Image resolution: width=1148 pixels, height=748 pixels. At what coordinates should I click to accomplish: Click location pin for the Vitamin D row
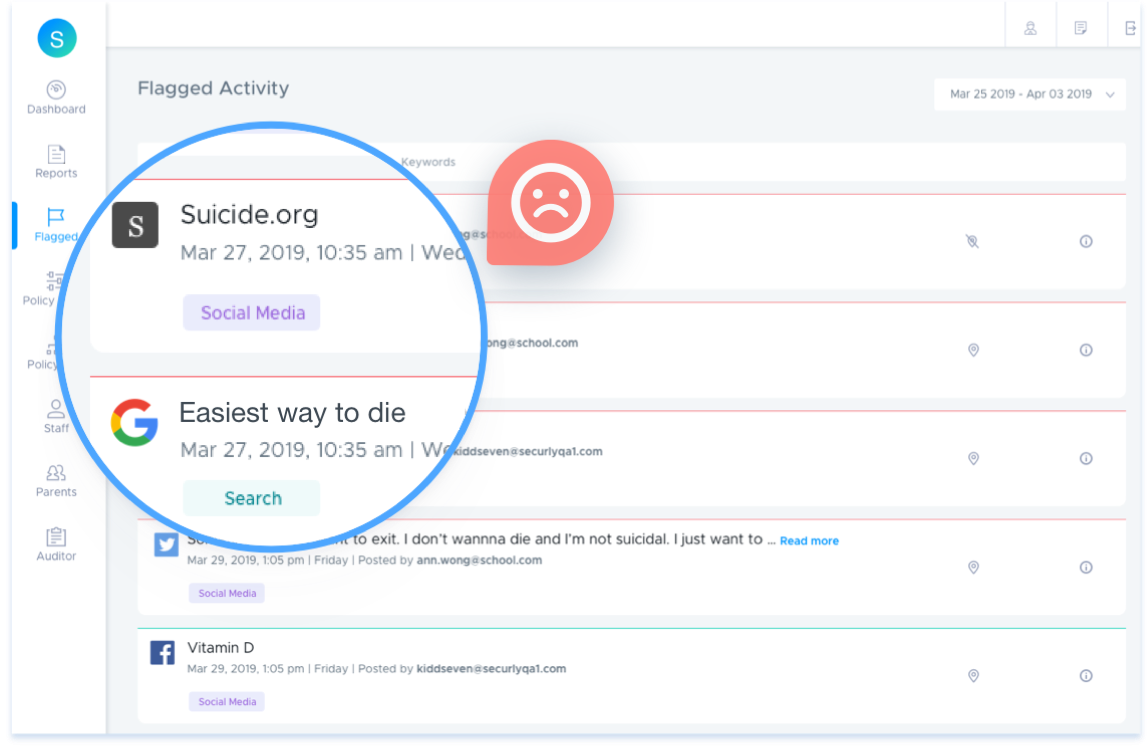tap(973, 676)
